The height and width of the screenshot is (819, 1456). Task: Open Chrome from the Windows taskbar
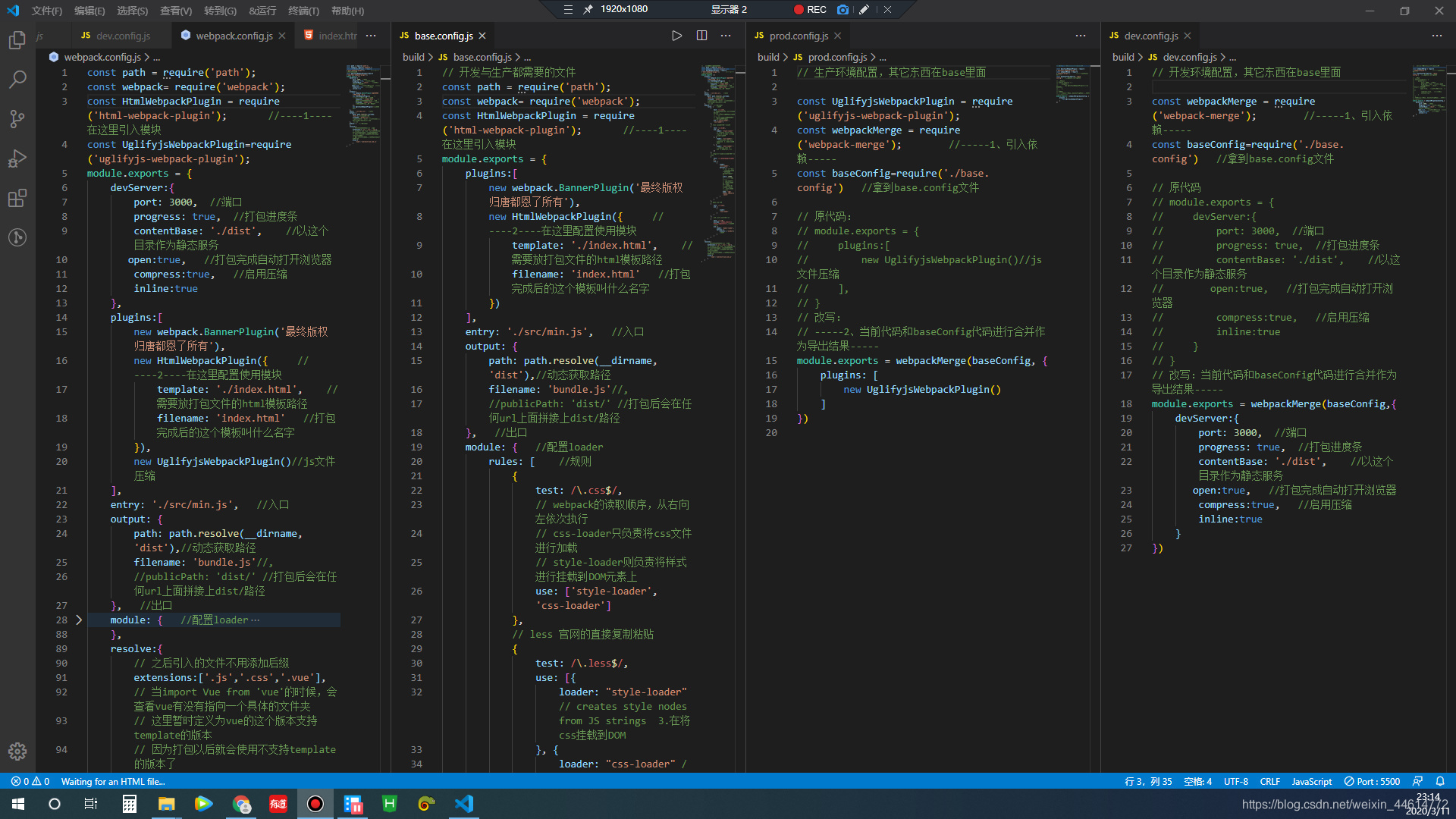click(241, 804)
